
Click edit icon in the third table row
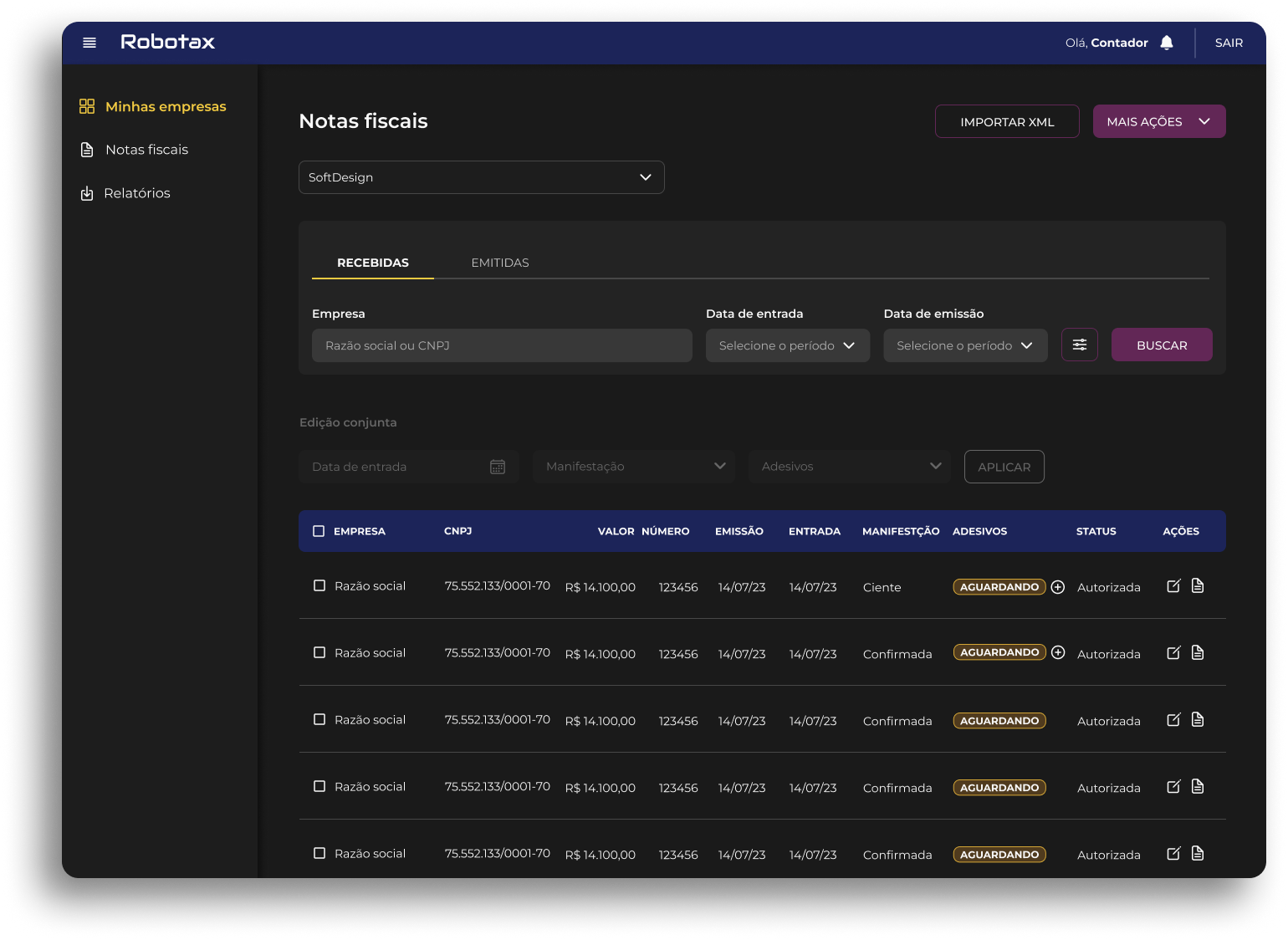(1173, 720)
